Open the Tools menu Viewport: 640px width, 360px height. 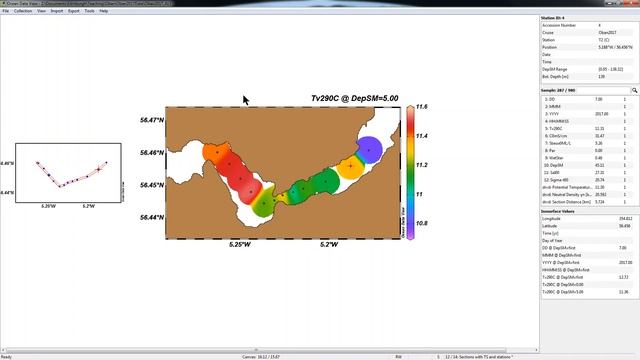89,11
